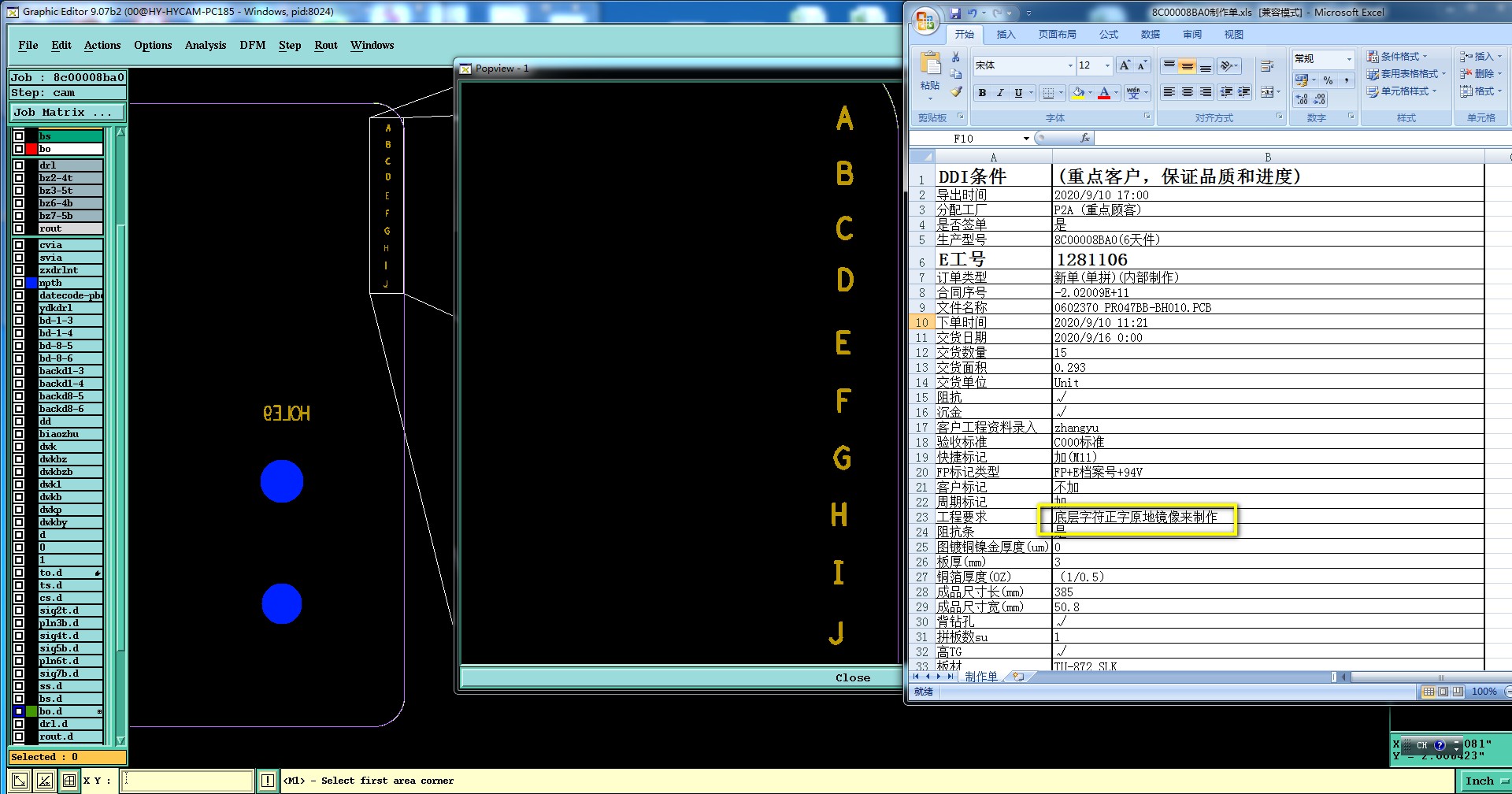Toggle bold formatting in Excel
The image size is (1512, 794).
[982, 93]
